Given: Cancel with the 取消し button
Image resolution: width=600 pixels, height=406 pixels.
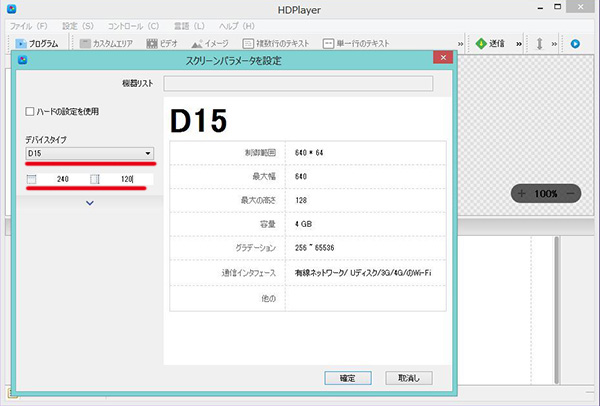Looking at the screenshot, I should pos(409,378).
